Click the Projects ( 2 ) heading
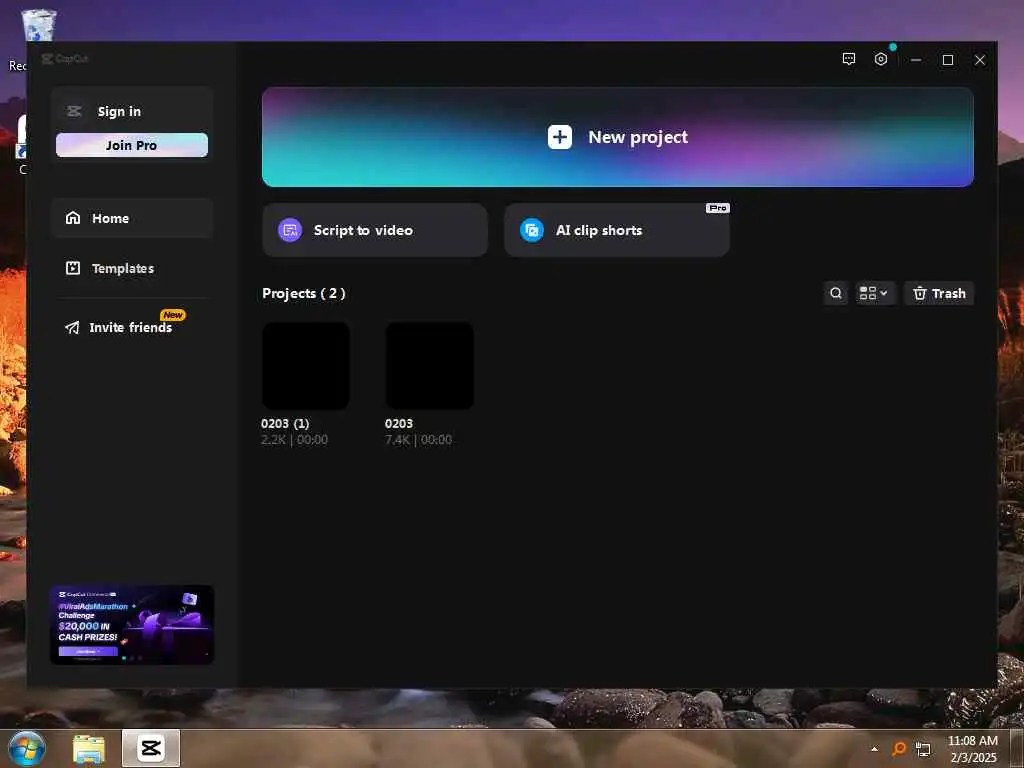Screen dimensions: 1024x768 pyautogui.click(x=304, y=293)
